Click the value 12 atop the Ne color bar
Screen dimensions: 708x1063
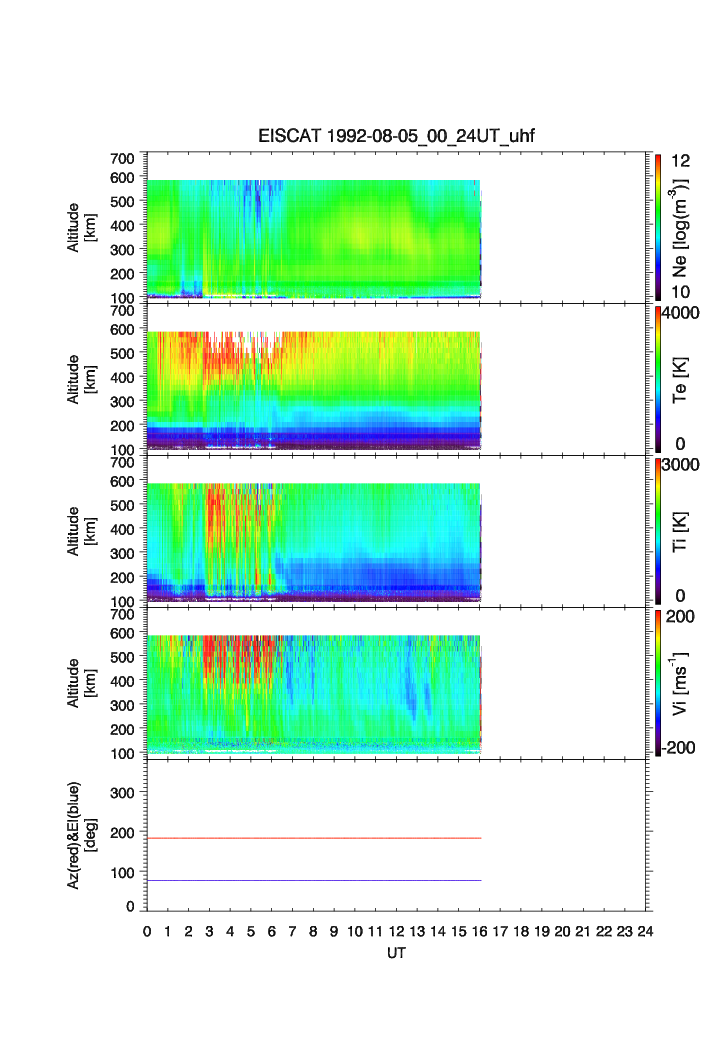pos(680,161)
